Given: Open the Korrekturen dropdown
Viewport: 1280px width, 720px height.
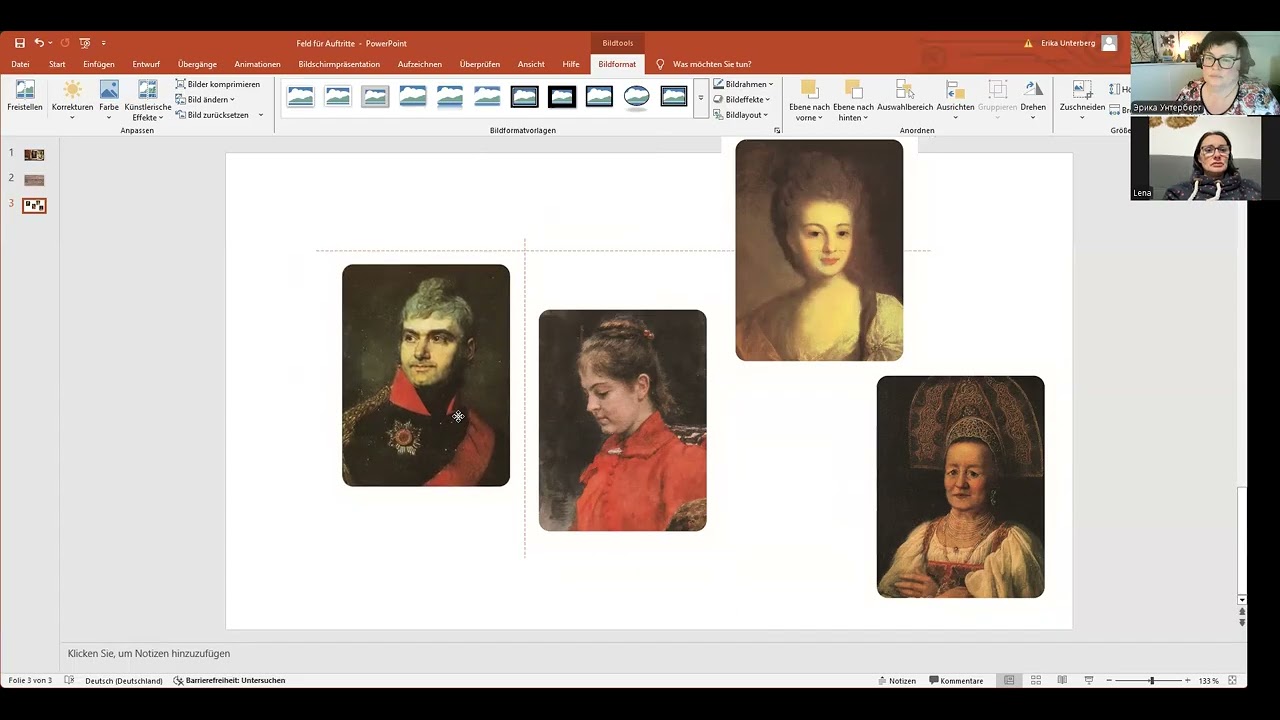Looking at the screenshot, I should [x=72, y=100].
